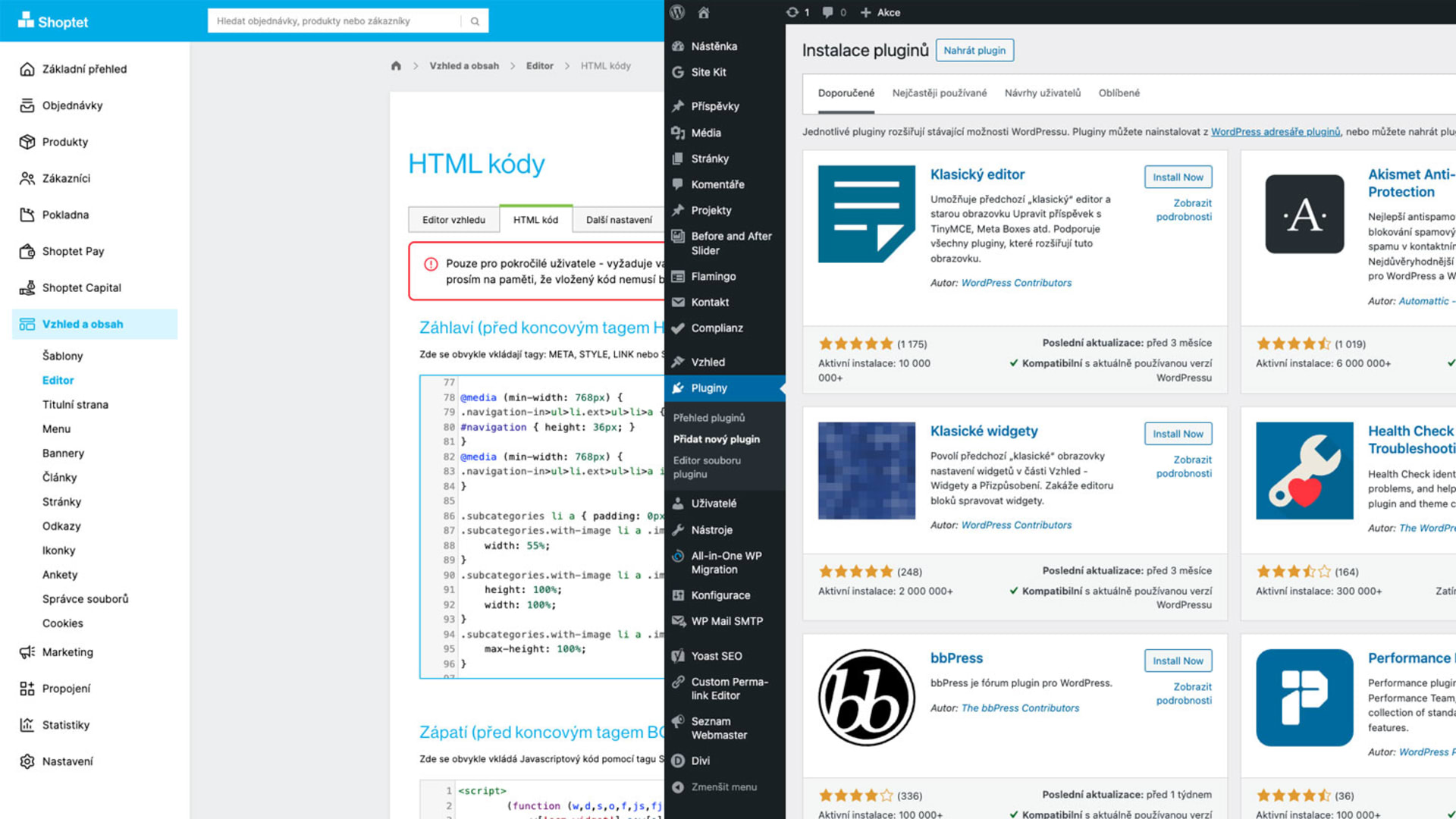Open Nastavení gear icon in Shoptet
The height and width of the screenshot is (819, 1456).
(x=27, y=761)
